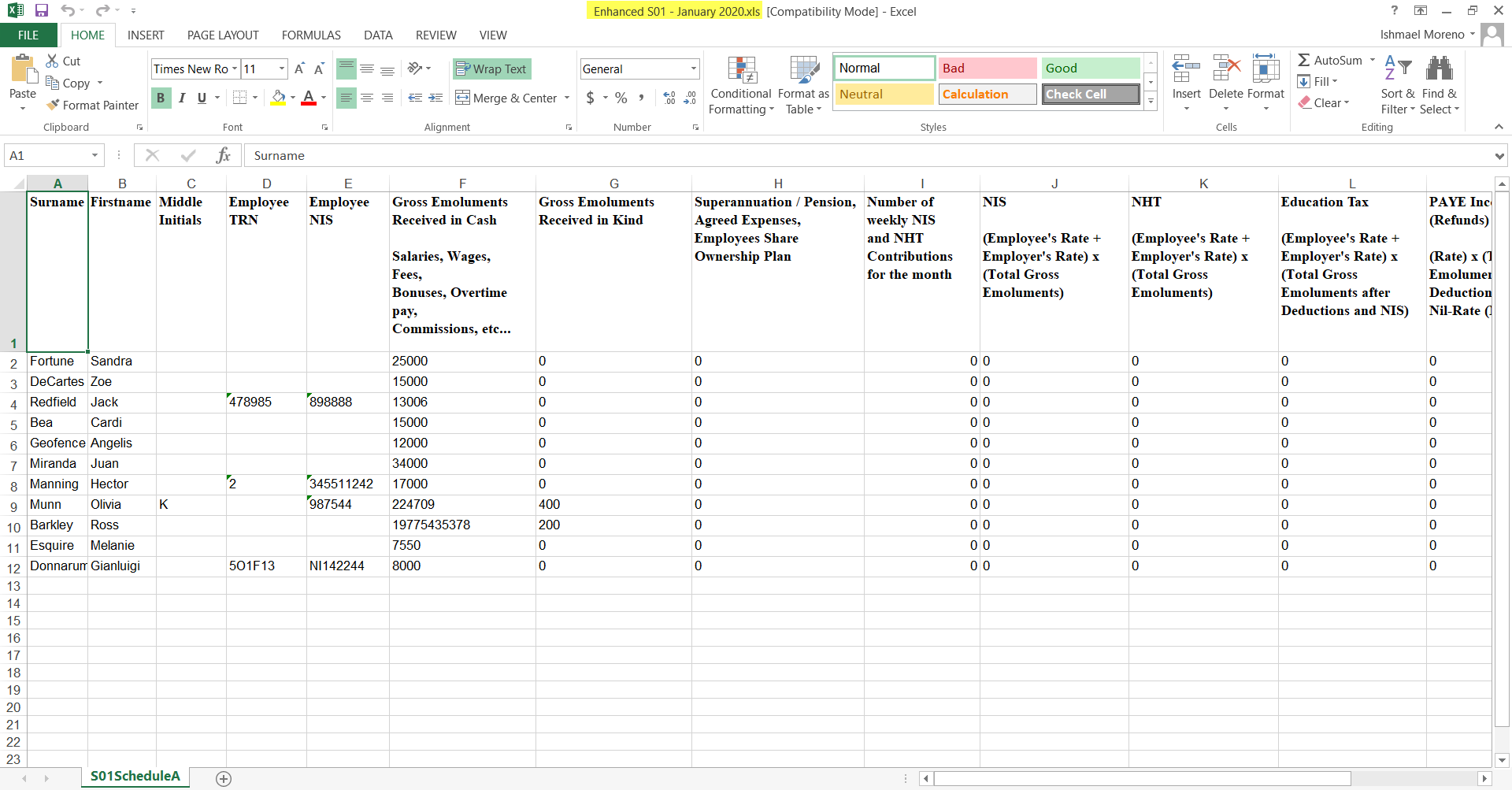The image size is (1512, 790).
Task: Toggle Italic formatting
Action: click(x=182, y=98)
